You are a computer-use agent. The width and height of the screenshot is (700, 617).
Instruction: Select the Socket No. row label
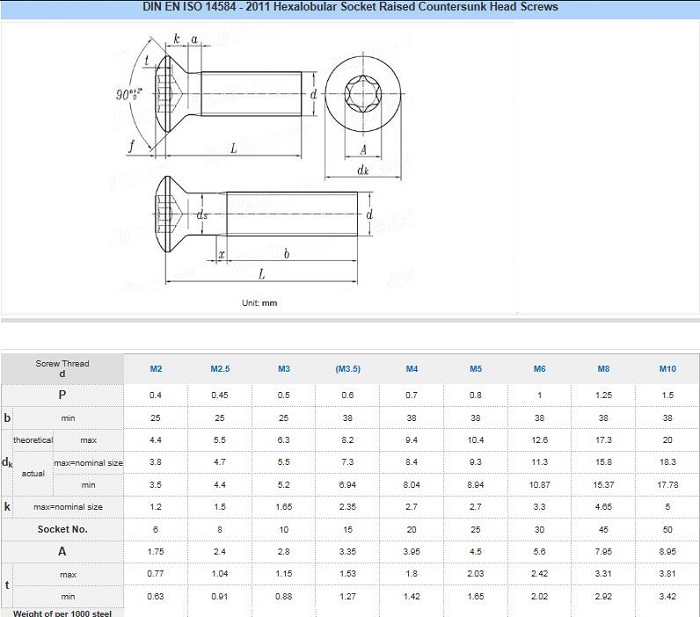pyautogui.click(x=62, y=529)
